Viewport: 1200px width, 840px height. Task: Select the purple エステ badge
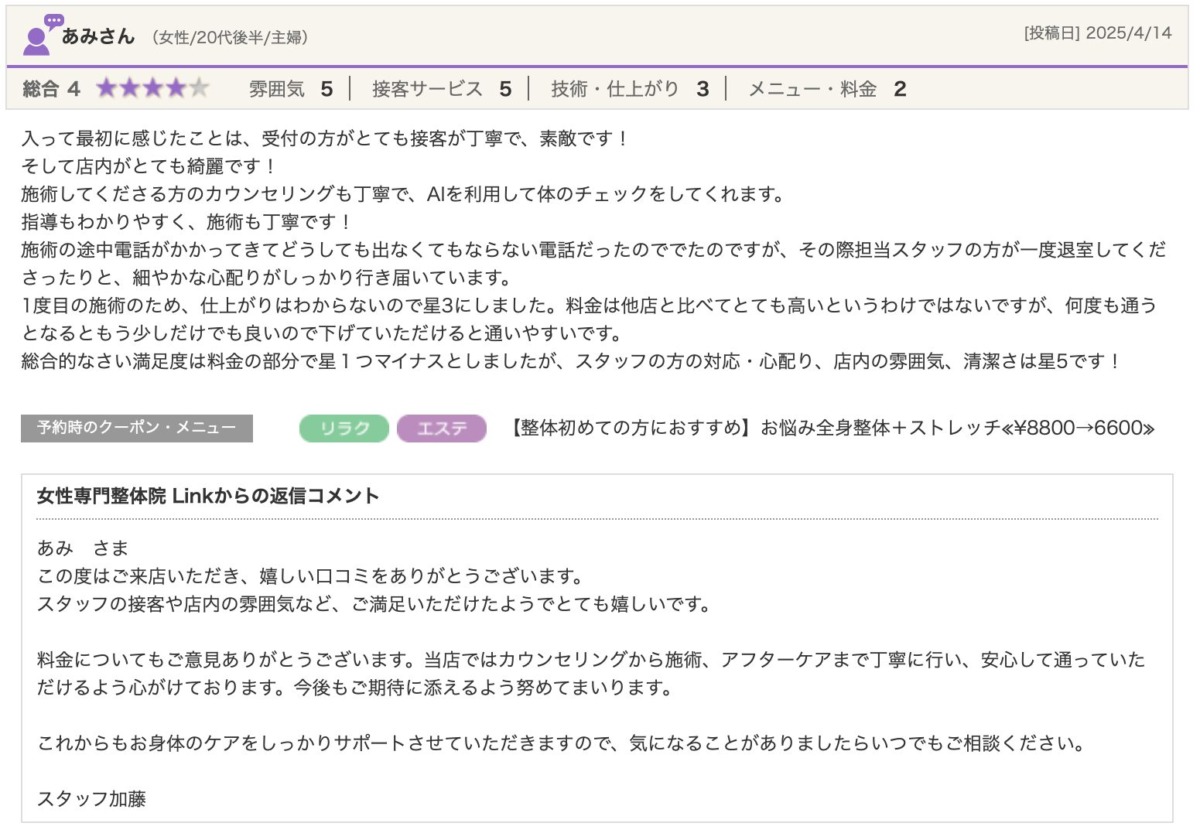[x=441, y=429]
